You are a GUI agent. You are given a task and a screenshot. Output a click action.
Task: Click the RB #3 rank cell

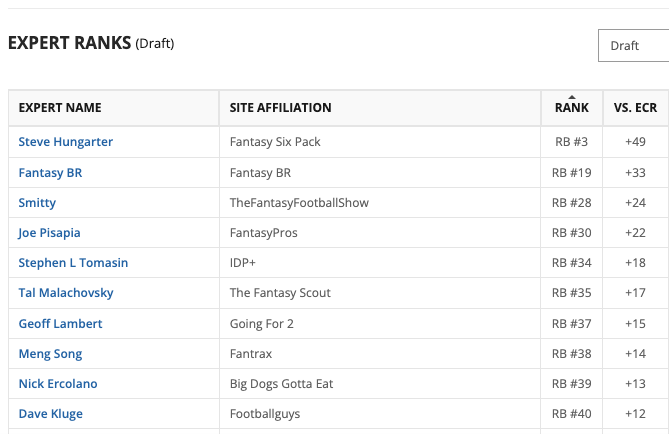pyautogui.click(x=572, y=142)
